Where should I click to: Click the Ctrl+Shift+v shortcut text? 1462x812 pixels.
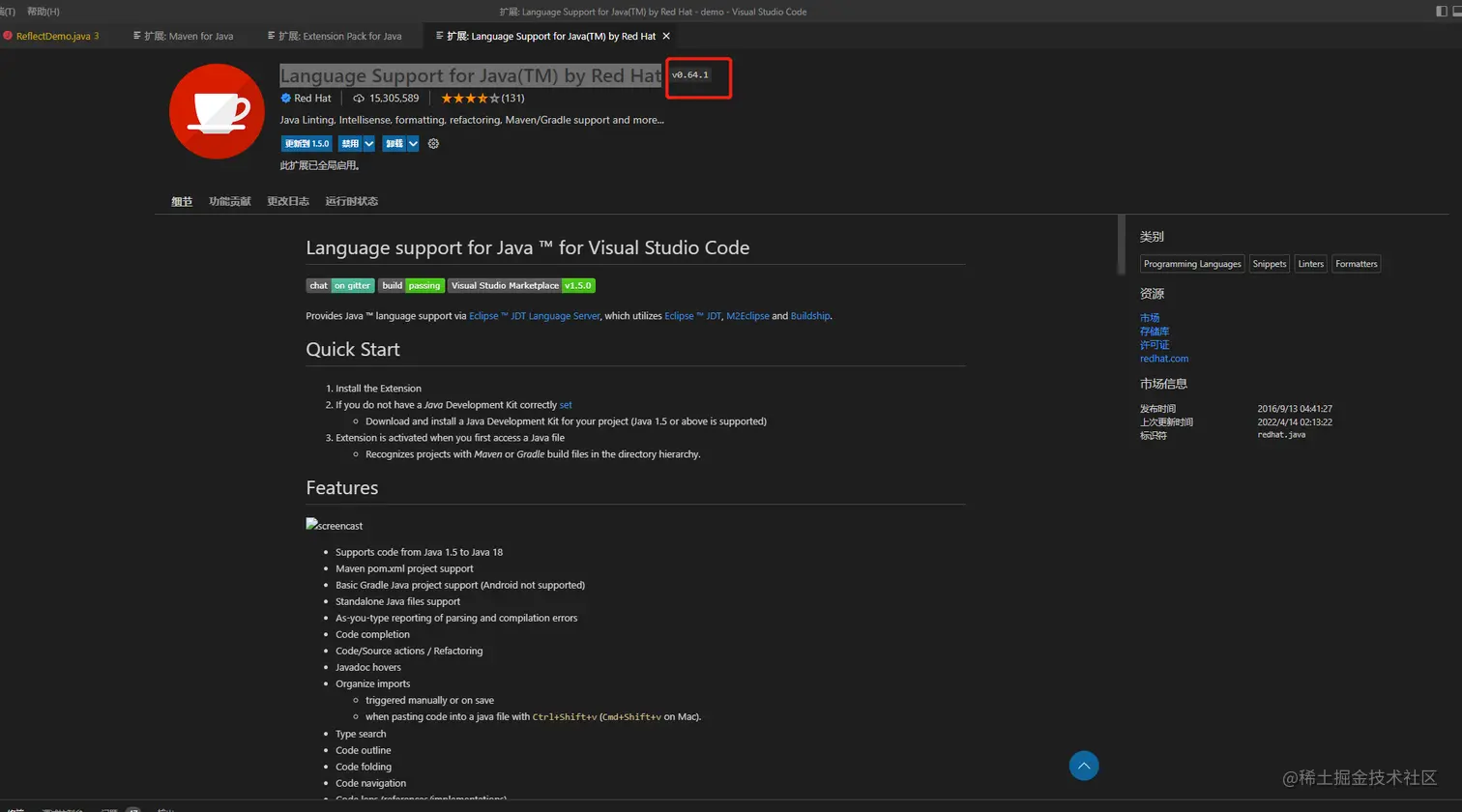click(x=565, y=717)
